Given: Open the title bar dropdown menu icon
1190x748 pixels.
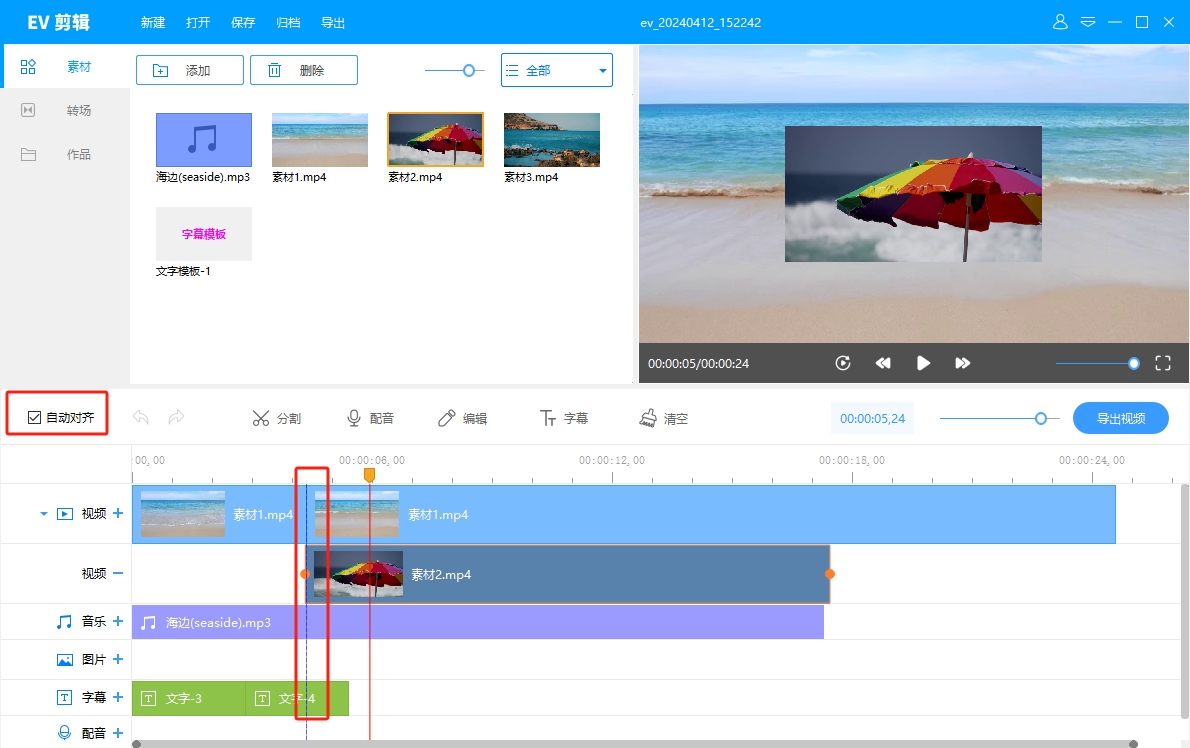Looking at the screenshot, I should (x=1088, y=22).
